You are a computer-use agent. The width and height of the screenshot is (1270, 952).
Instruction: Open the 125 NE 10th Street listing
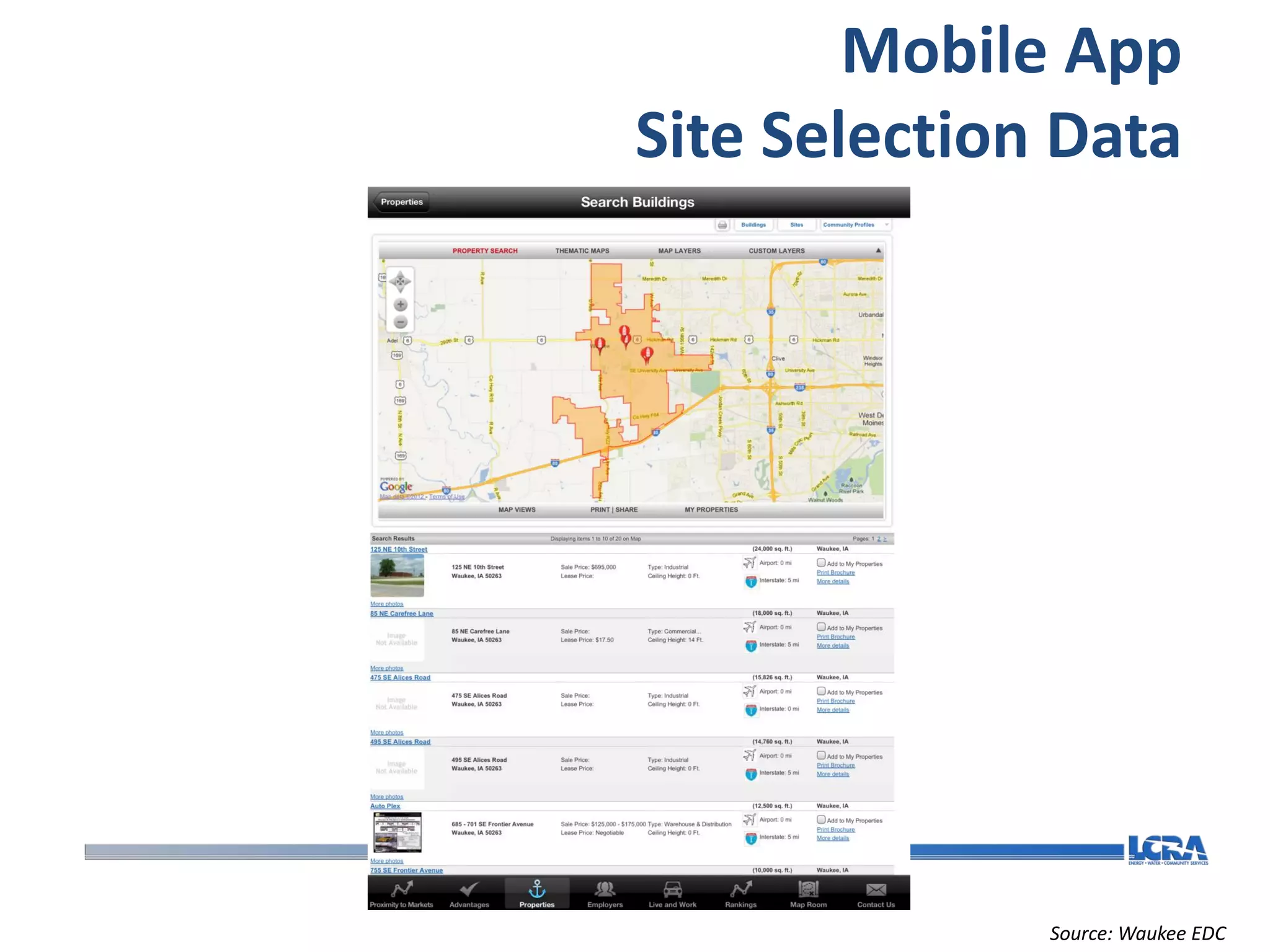(399, 549)
